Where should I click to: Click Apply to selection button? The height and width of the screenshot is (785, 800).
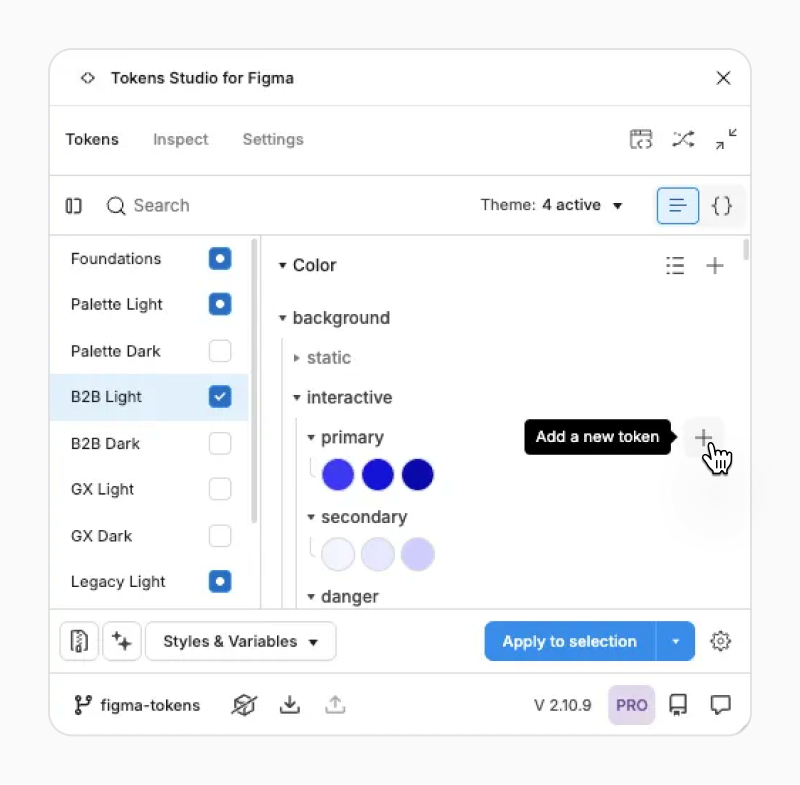click(x=569, y=642)
